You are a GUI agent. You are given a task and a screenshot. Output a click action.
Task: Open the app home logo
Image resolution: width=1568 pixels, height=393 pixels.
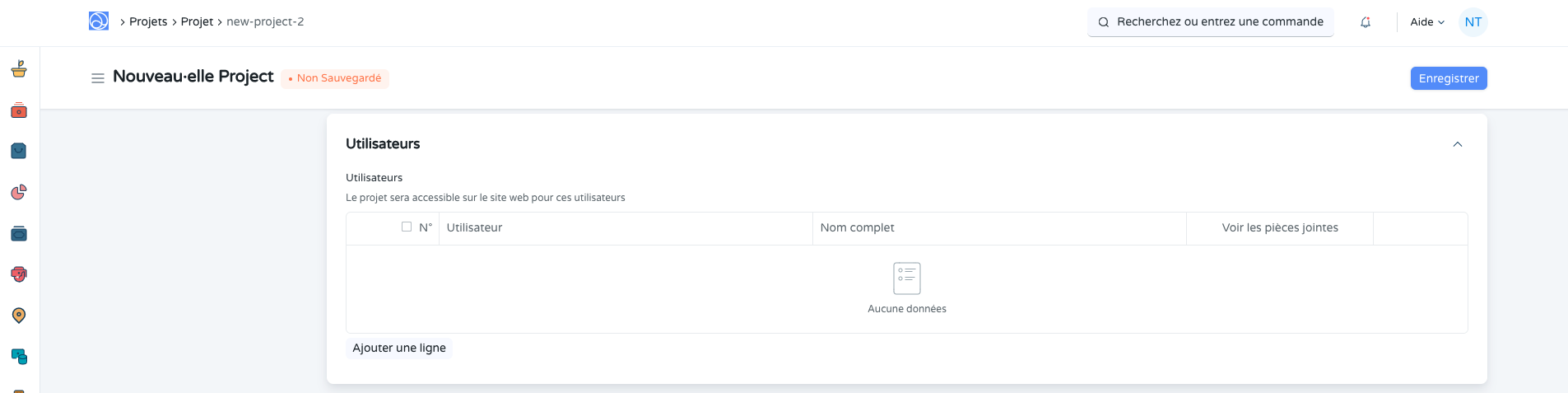99,21
